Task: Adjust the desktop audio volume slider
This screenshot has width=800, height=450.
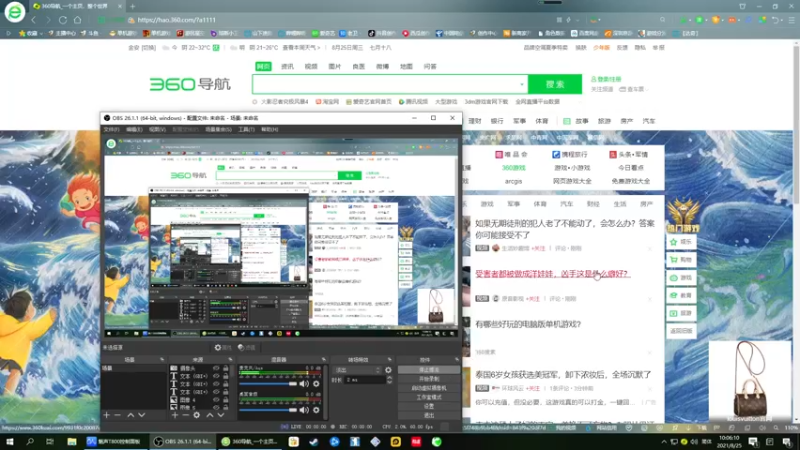Action: (268, 410)
